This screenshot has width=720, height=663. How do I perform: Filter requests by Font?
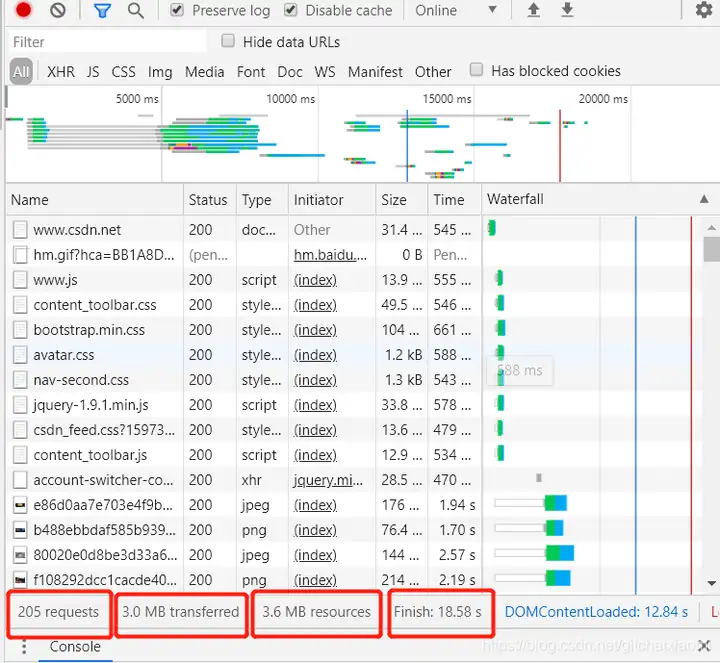251,72
